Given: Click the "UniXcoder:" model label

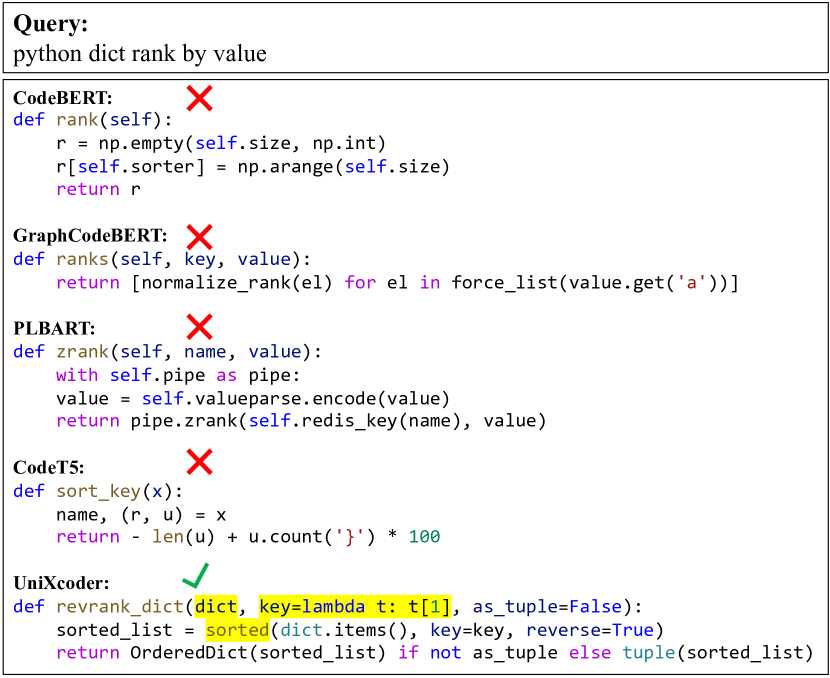Looking at the screenshot, I should (x=61, y=583).
